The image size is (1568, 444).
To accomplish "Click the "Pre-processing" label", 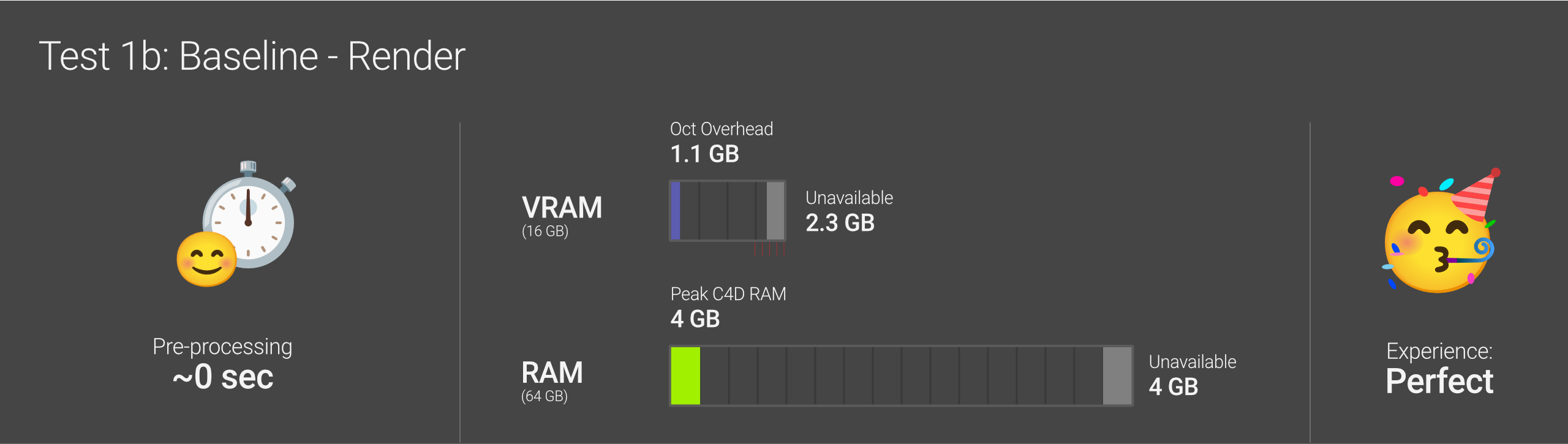I will point(222,347).
